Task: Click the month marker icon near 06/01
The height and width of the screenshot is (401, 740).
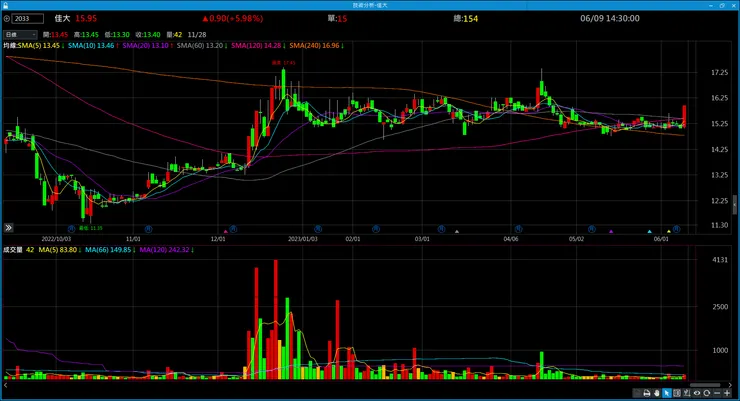Action: [676, 229]
